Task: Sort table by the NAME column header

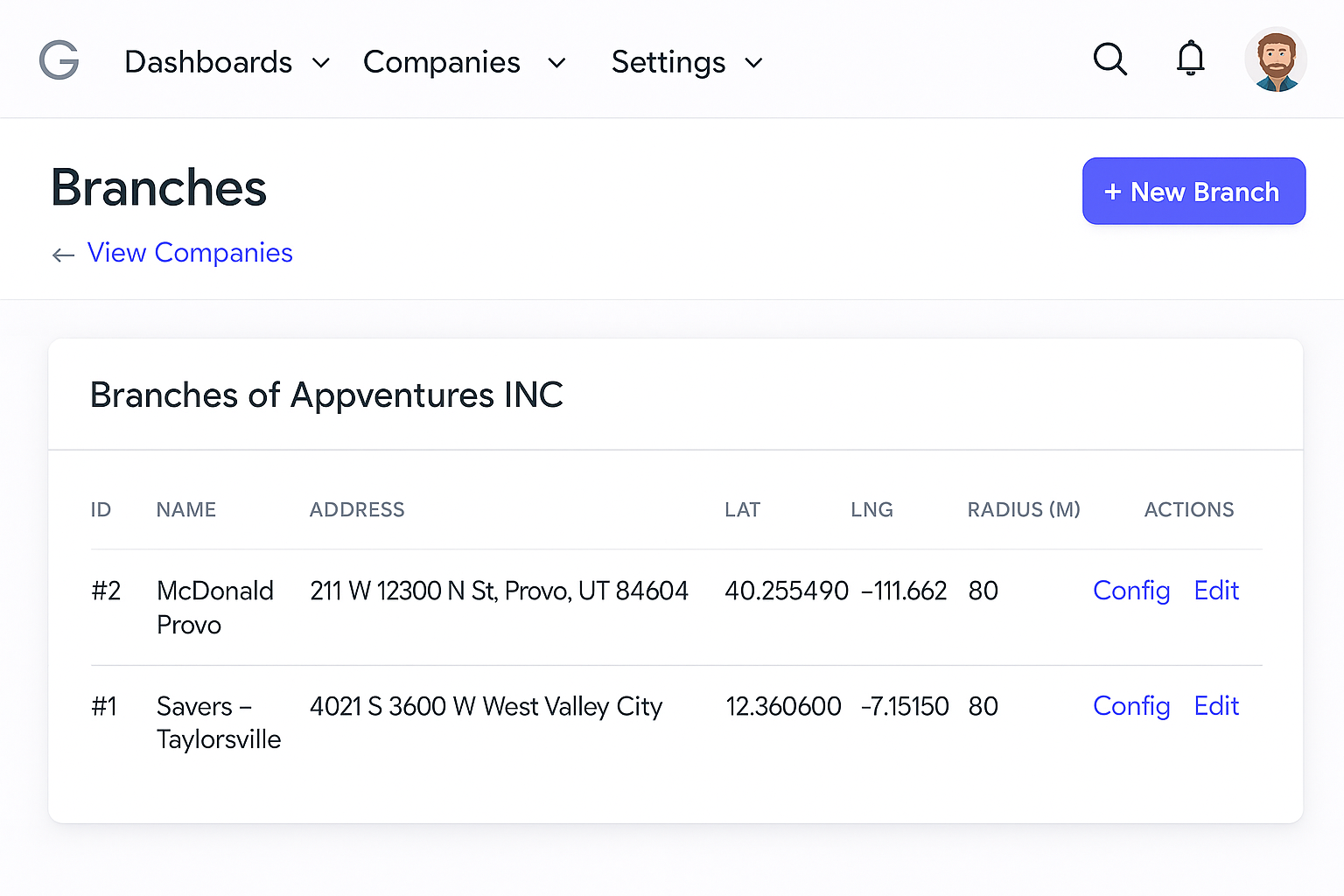Action: pyautogui.click(x=185, y=509)
